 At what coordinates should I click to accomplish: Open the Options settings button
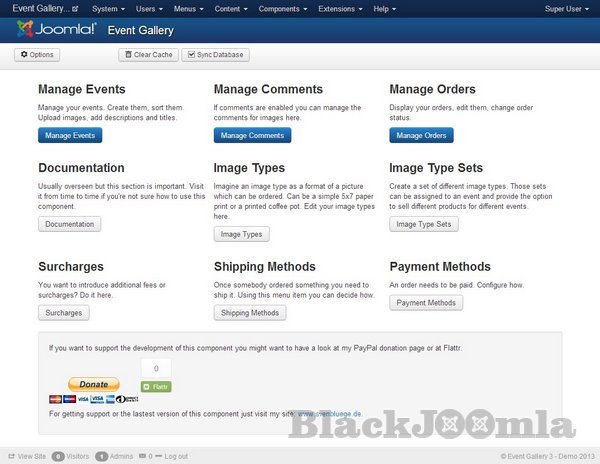(x=37, y=55)
